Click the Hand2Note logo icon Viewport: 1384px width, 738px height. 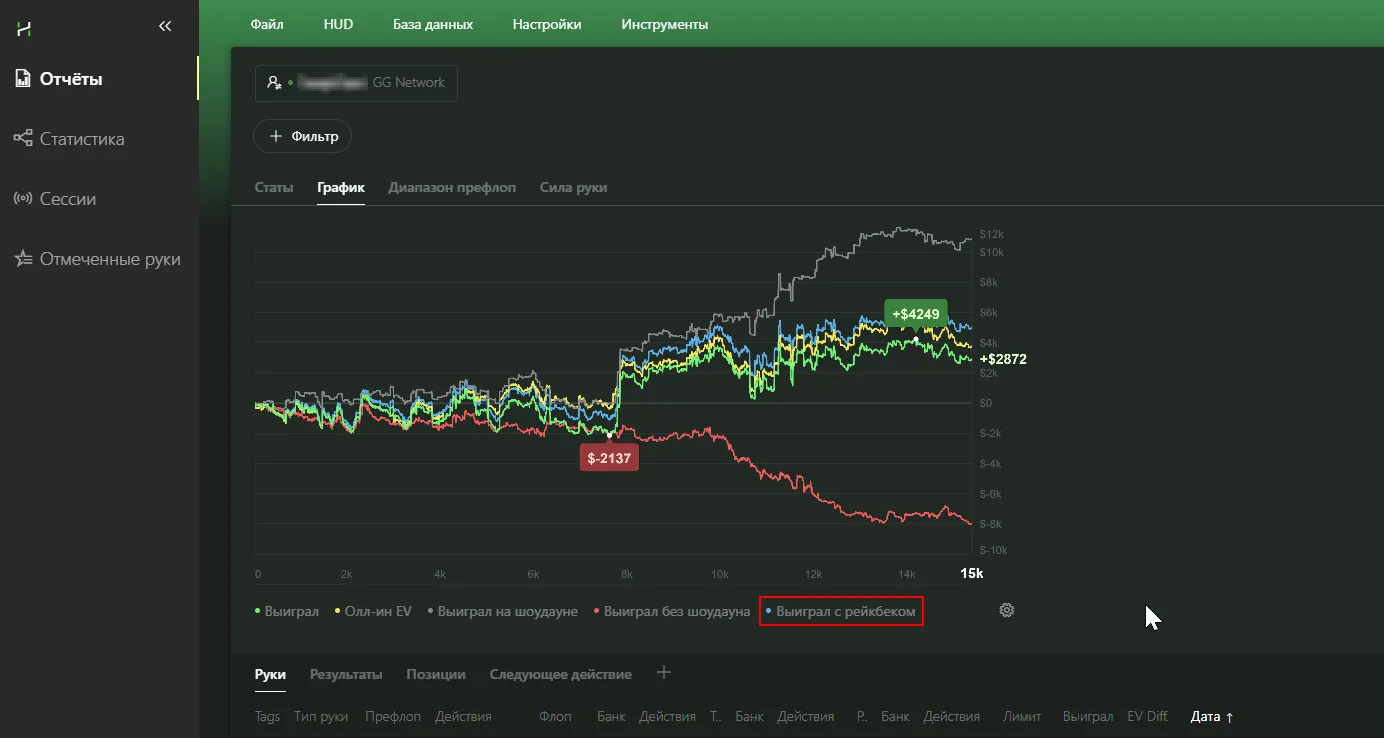[x=24, y=28]
